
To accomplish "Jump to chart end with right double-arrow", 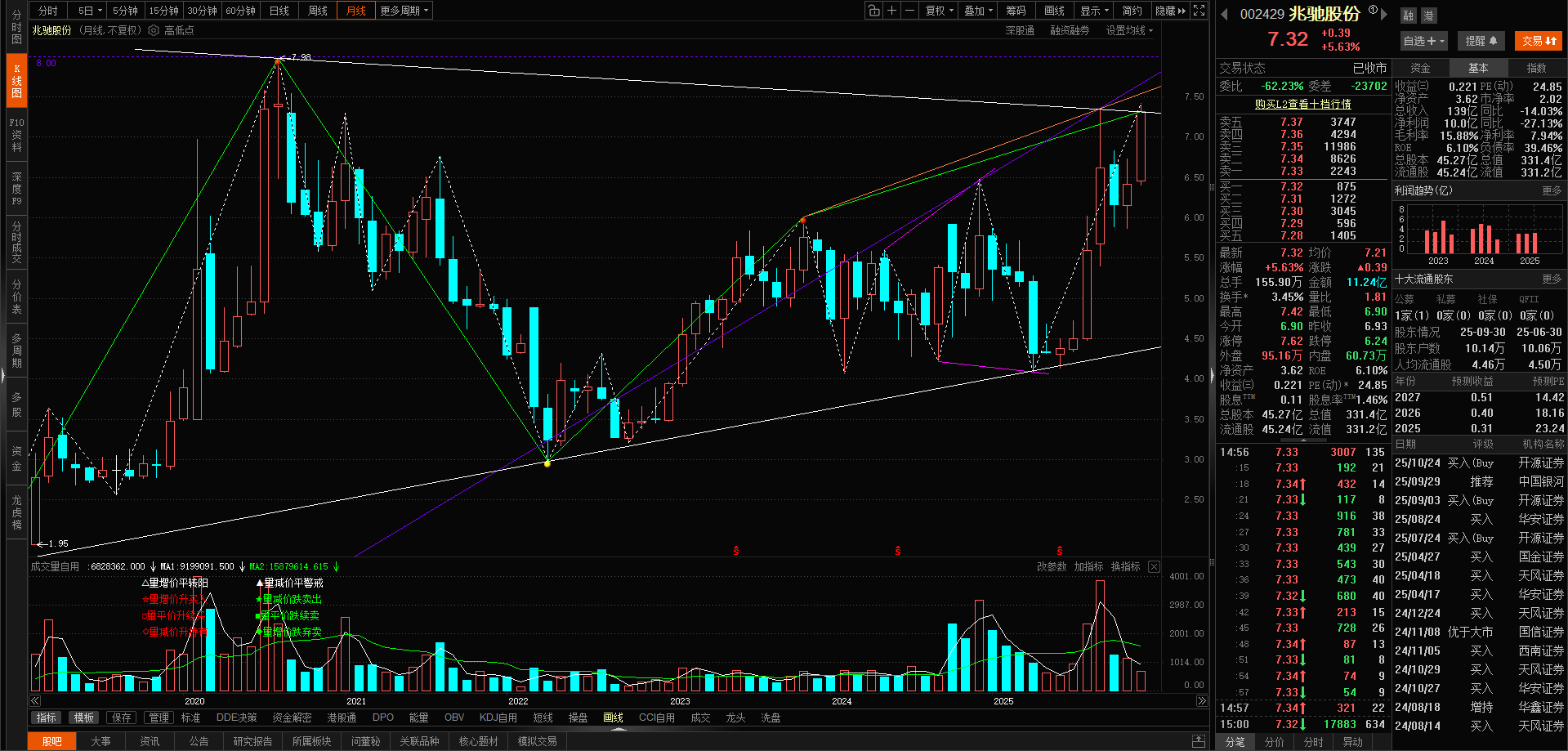I will pyautogui.click(x=1202, y=700).
